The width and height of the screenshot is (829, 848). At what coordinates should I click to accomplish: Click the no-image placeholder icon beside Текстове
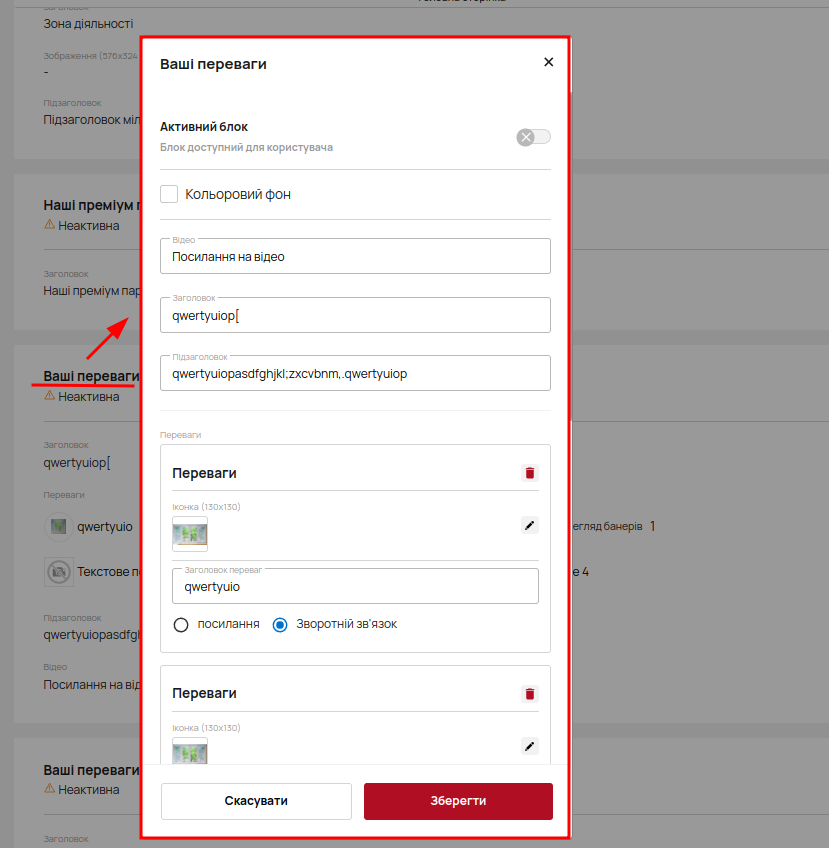coord(58,572)
